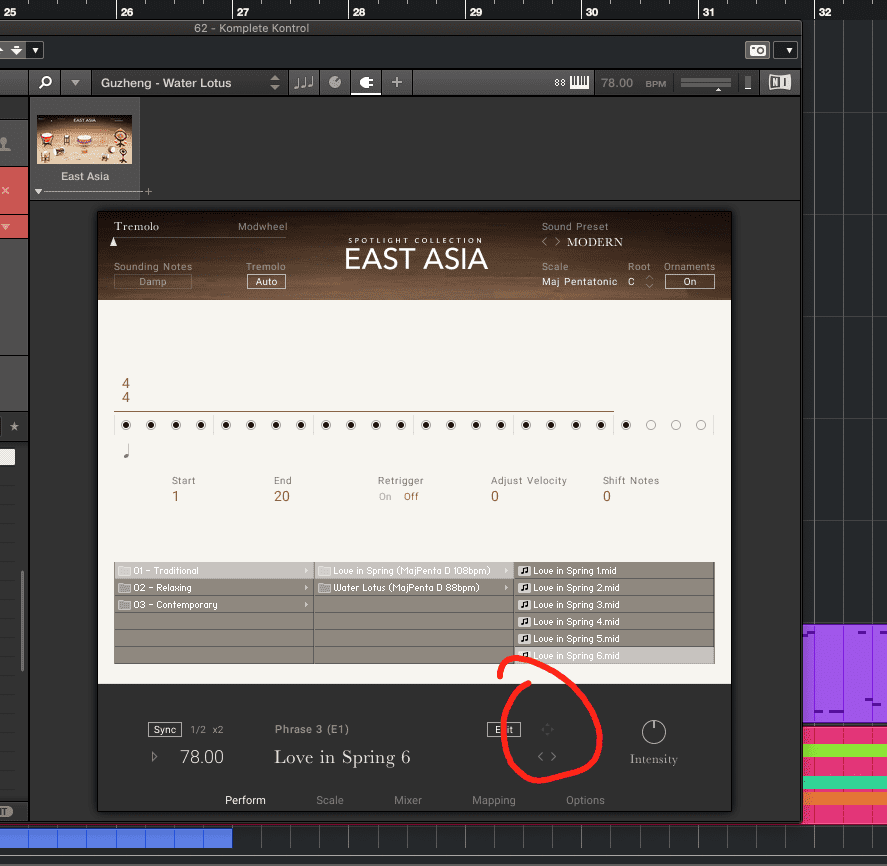Set Retrigger to Off
887x866 pixels.
click(411, 497)
